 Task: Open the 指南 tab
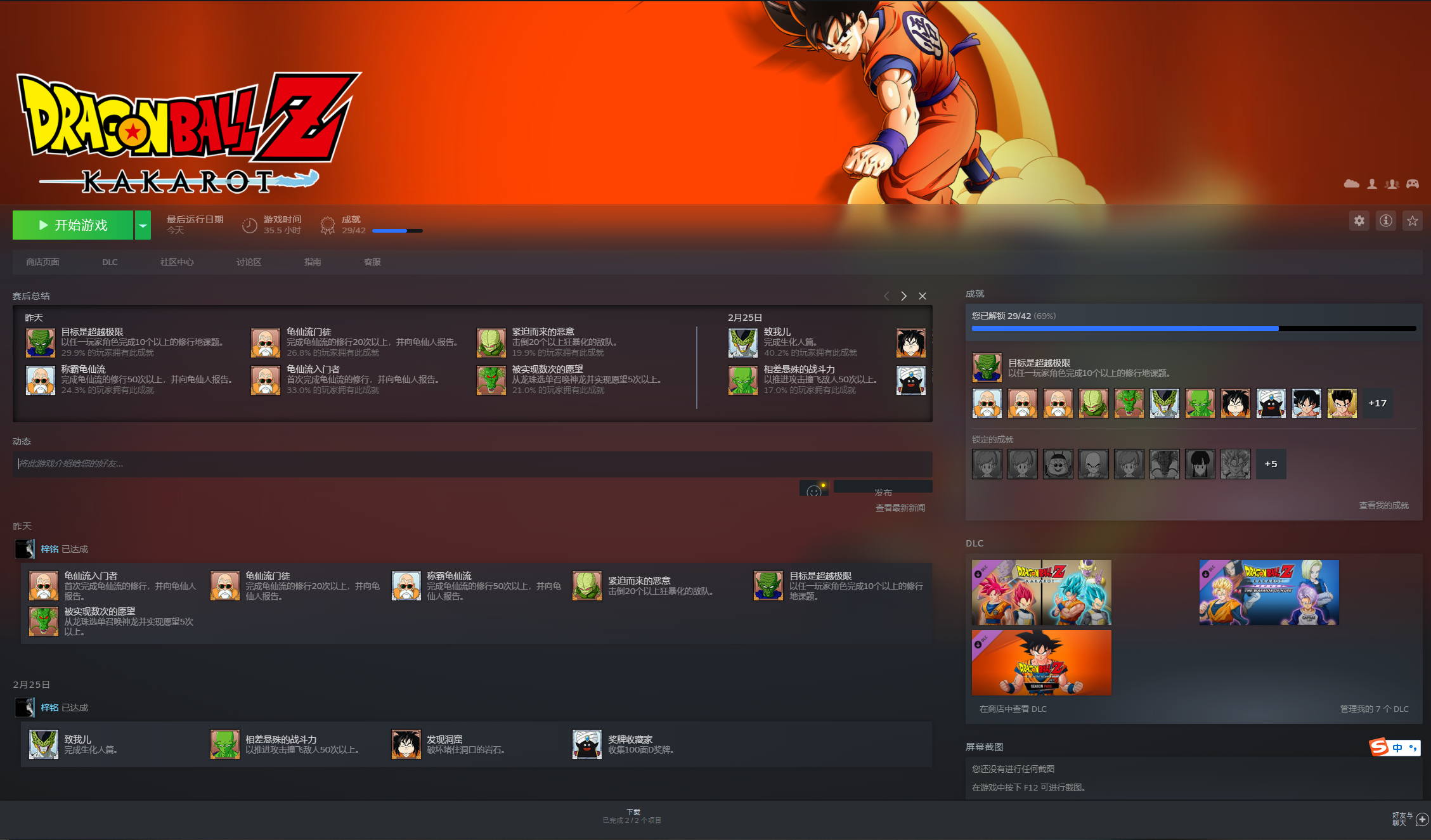pos(313,262)
